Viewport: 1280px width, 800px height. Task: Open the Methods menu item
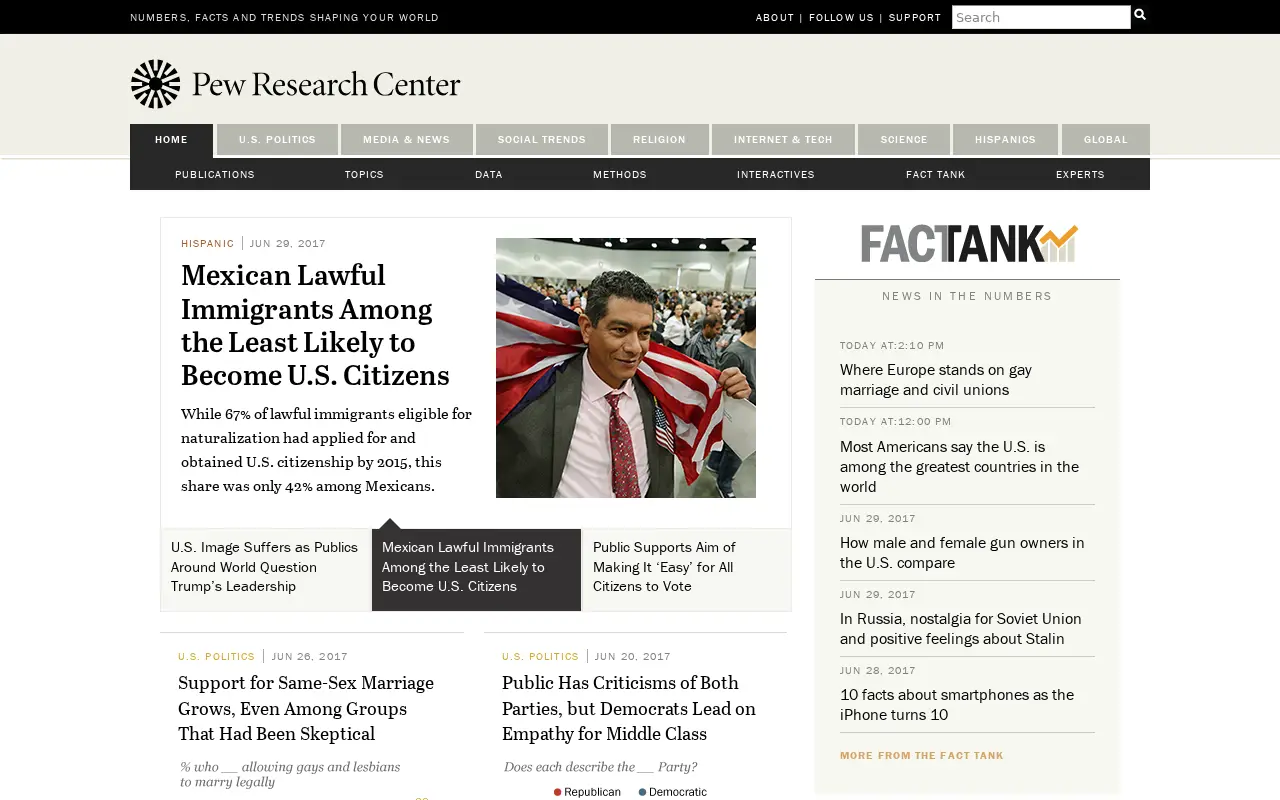(x=620, y=175)
